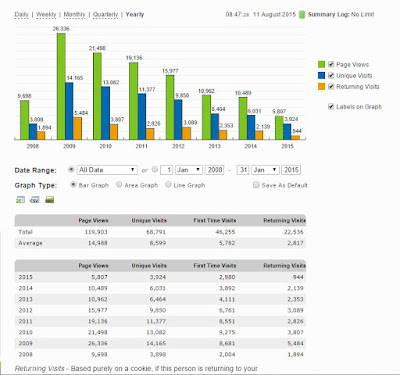This screenshot has width=400, height=375.
Task: Click the Summary Log: No Limit text
Action: click(x=341, y=15)
